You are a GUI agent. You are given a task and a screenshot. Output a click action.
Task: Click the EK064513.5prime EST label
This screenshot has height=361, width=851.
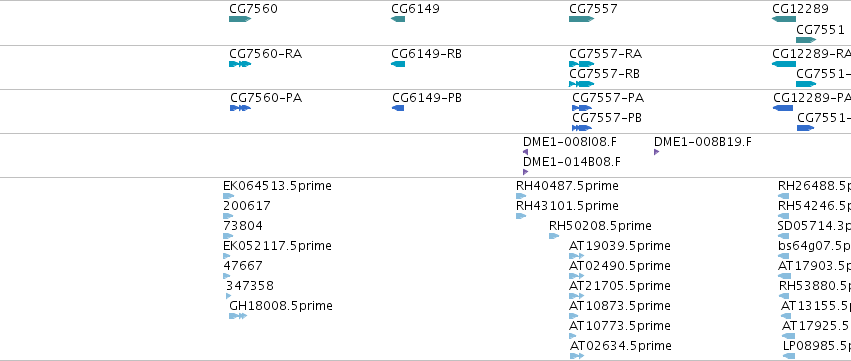[x=277, y=186]
